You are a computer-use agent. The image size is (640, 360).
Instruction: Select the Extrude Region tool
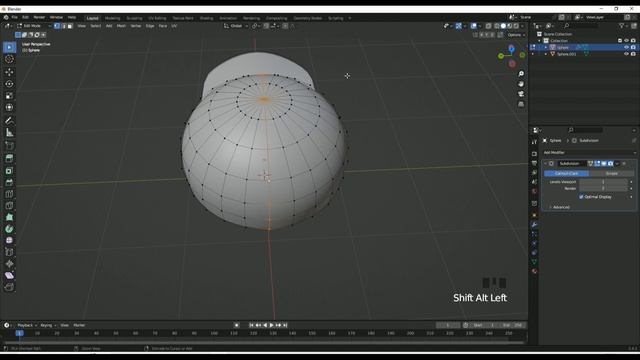tap(9, 159)
